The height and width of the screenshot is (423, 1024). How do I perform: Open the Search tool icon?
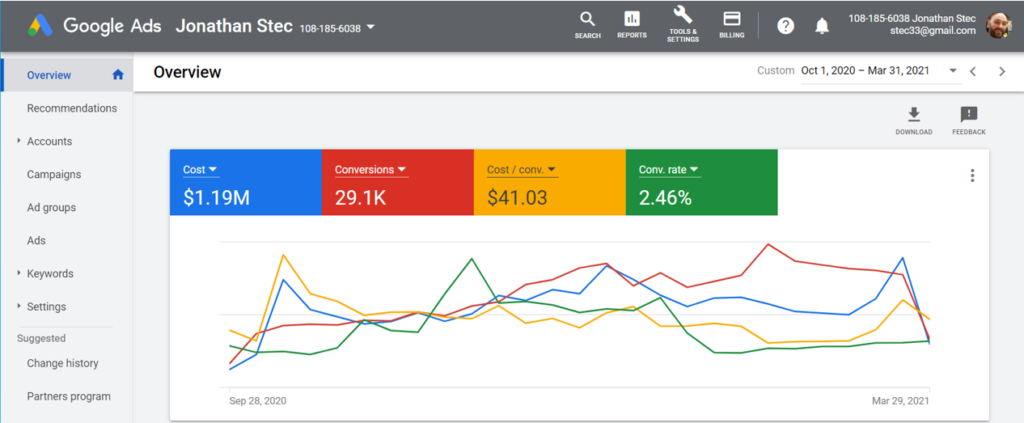[587, 20]
